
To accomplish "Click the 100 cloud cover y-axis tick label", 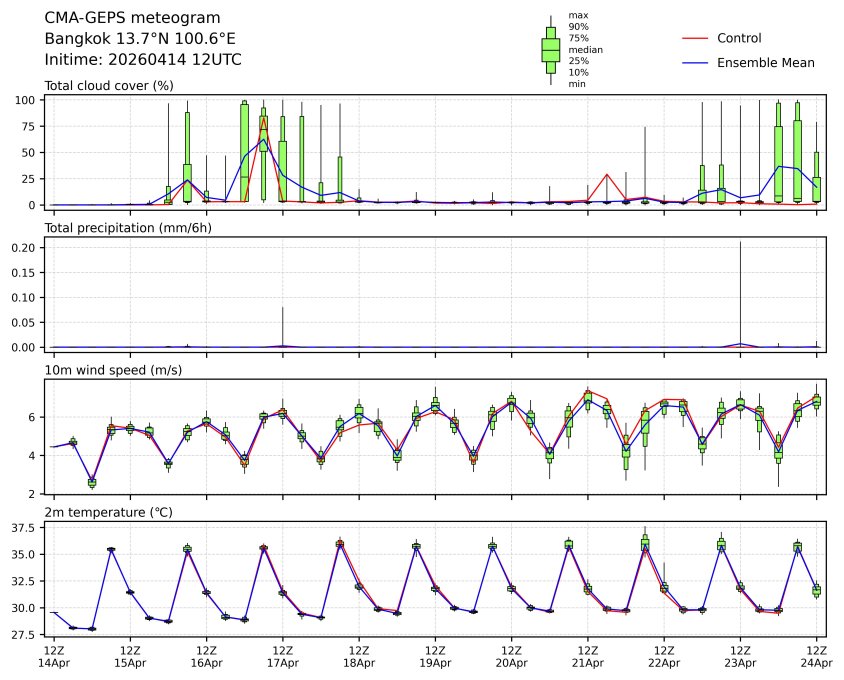I will coord(27,100).
